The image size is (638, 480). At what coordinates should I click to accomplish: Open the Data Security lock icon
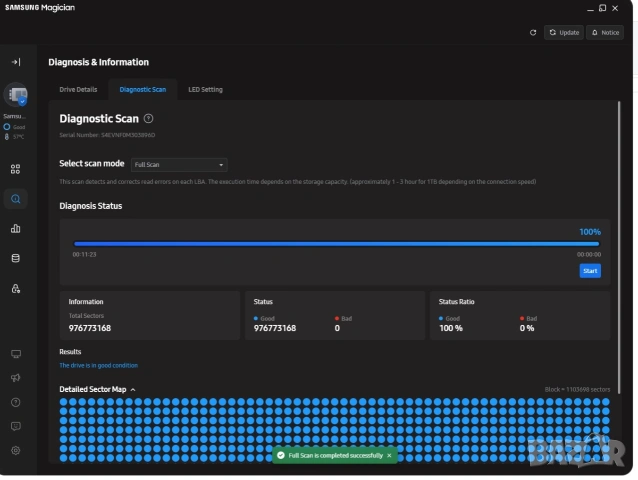pyautogui.click(x=15, y=289)
